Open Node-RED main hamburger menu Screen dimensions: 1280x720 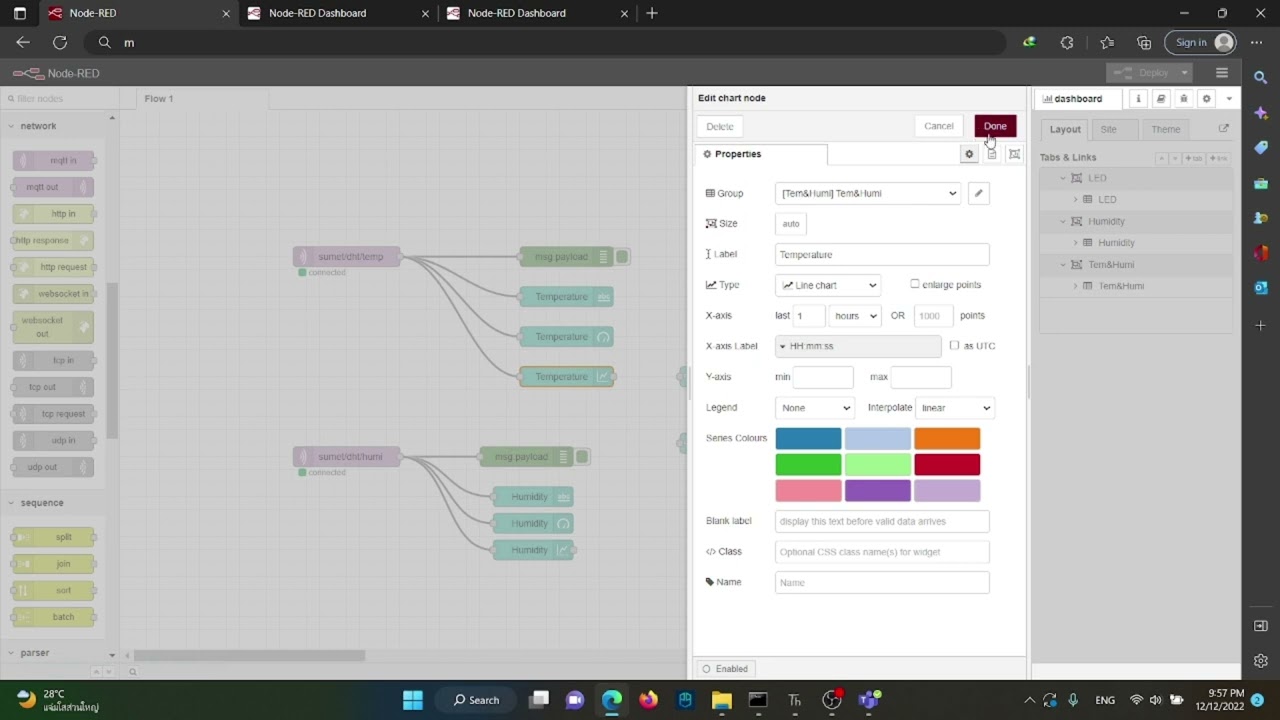pyautogui.click(x=1221, y=73)
